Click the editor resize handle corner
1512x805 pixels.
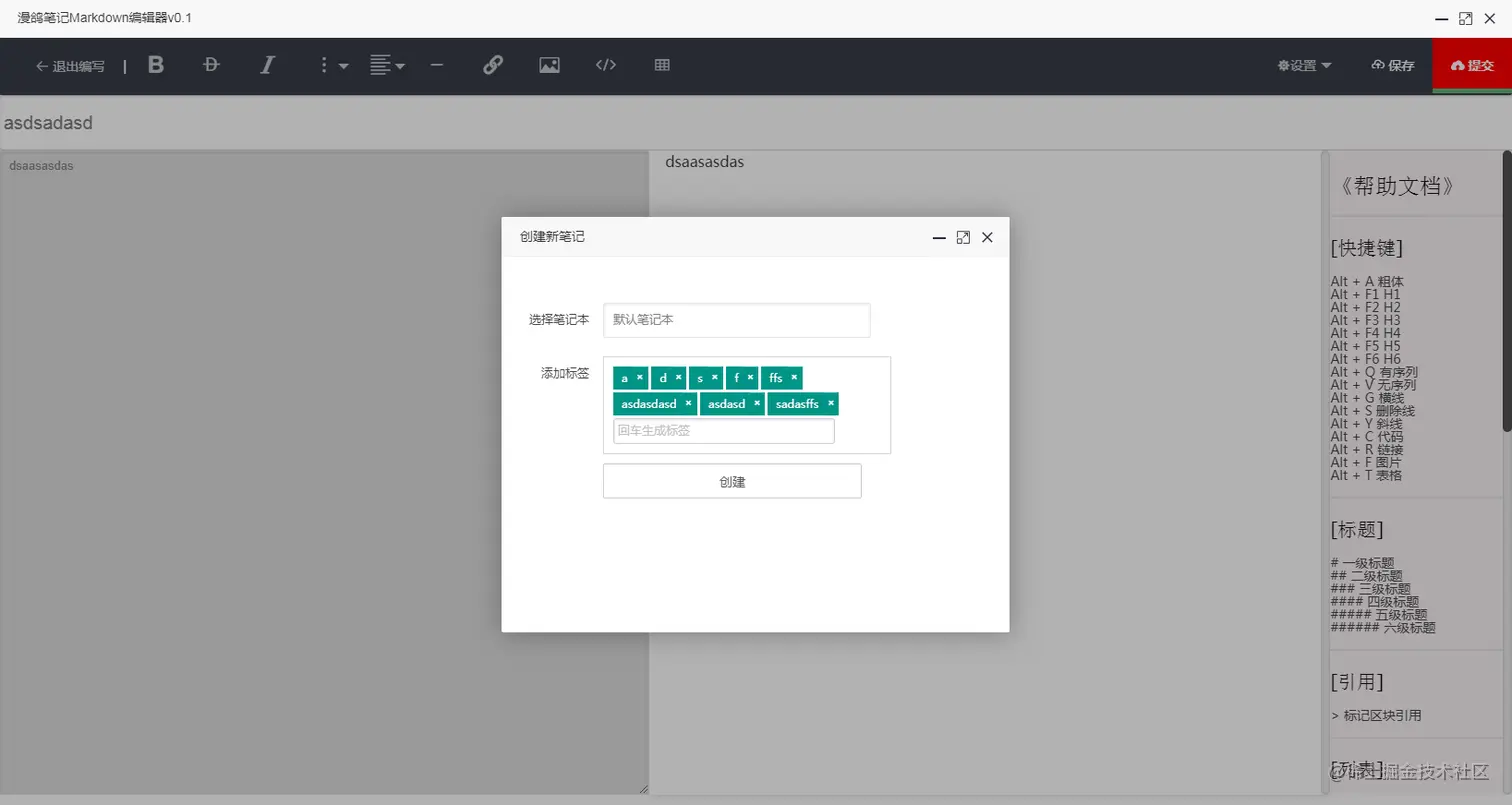[643, 789]
